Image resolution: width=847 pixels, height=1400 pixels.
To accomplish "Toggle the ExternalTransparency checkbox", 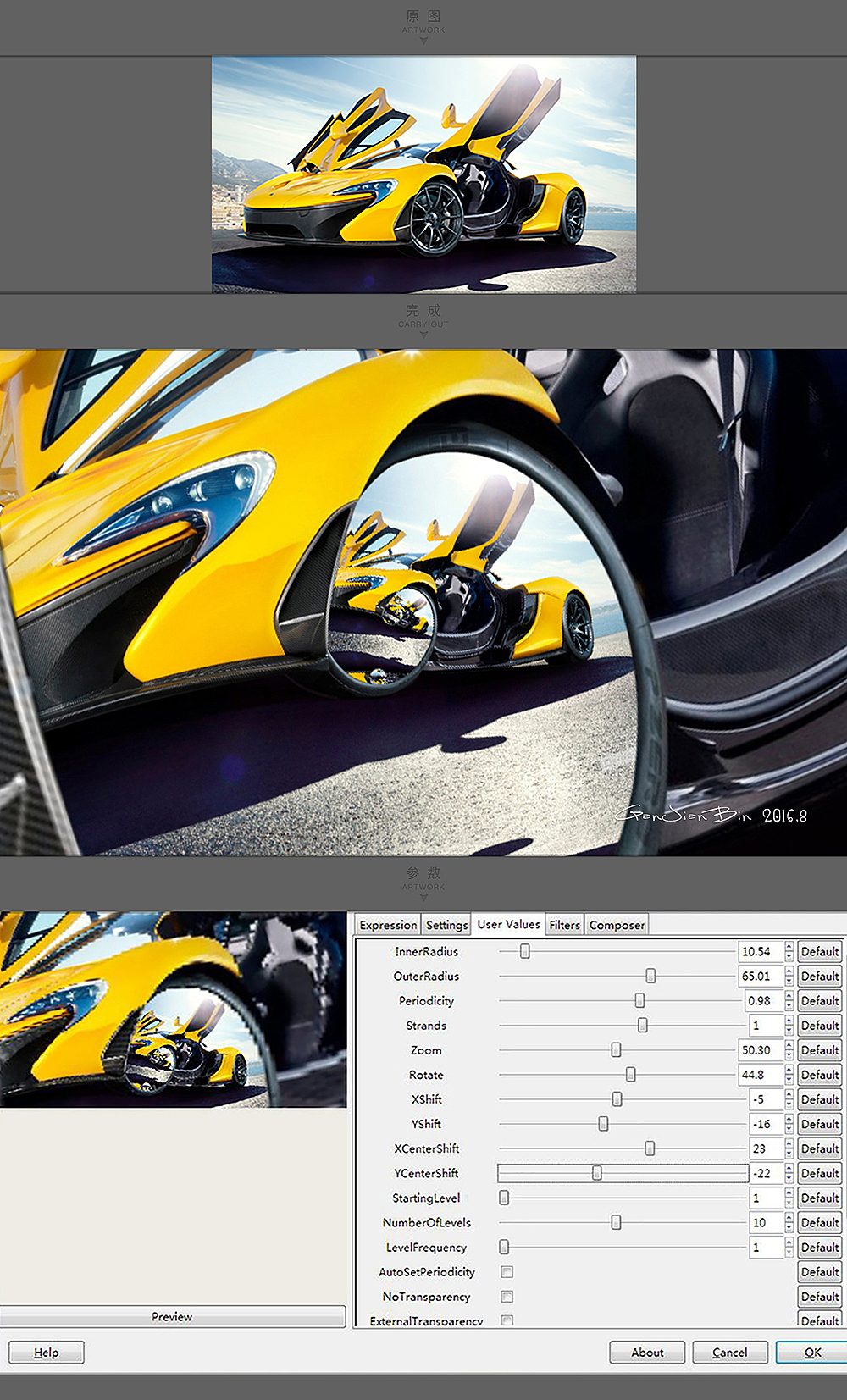I will tap(507, 1320).
